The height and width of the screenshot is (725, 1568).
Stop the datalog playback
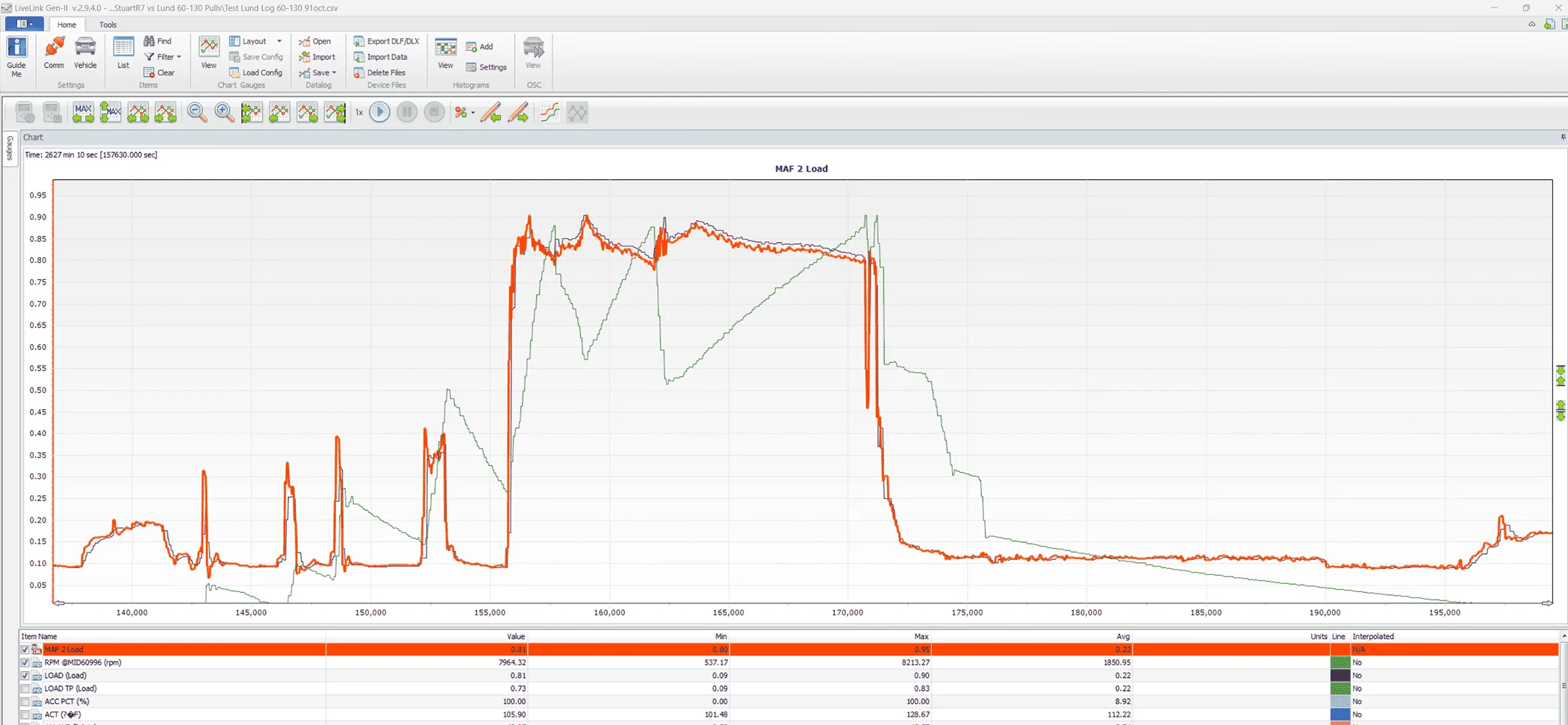[x=434, y=113]
